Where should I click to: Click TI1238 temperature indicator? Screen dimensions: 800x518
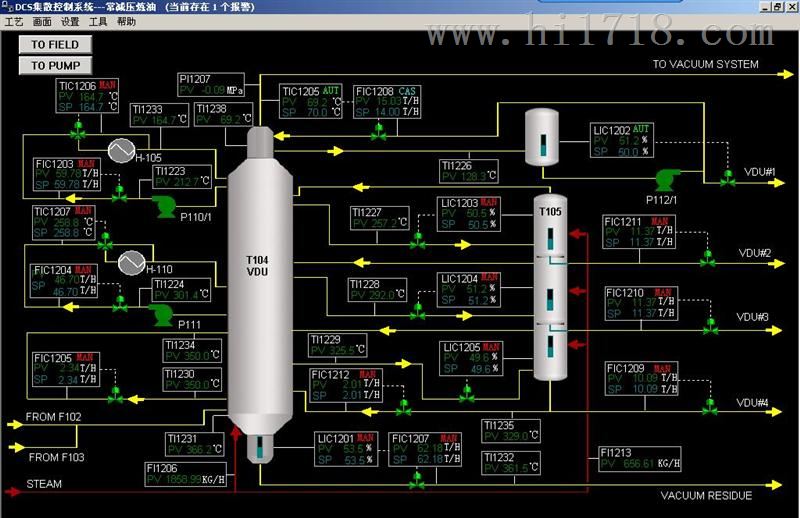pyautogui.click(x=224, y=114)
